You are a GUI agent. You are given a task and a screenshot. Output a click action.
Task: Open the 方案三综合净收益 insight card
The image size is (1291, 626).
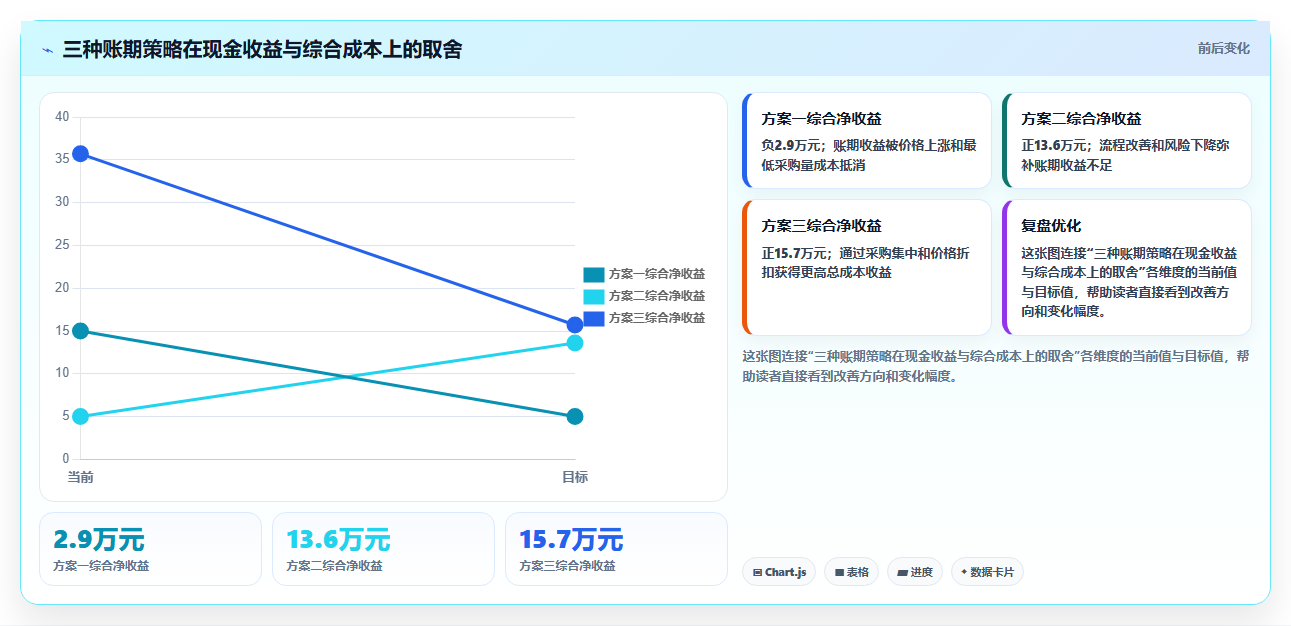867,268
